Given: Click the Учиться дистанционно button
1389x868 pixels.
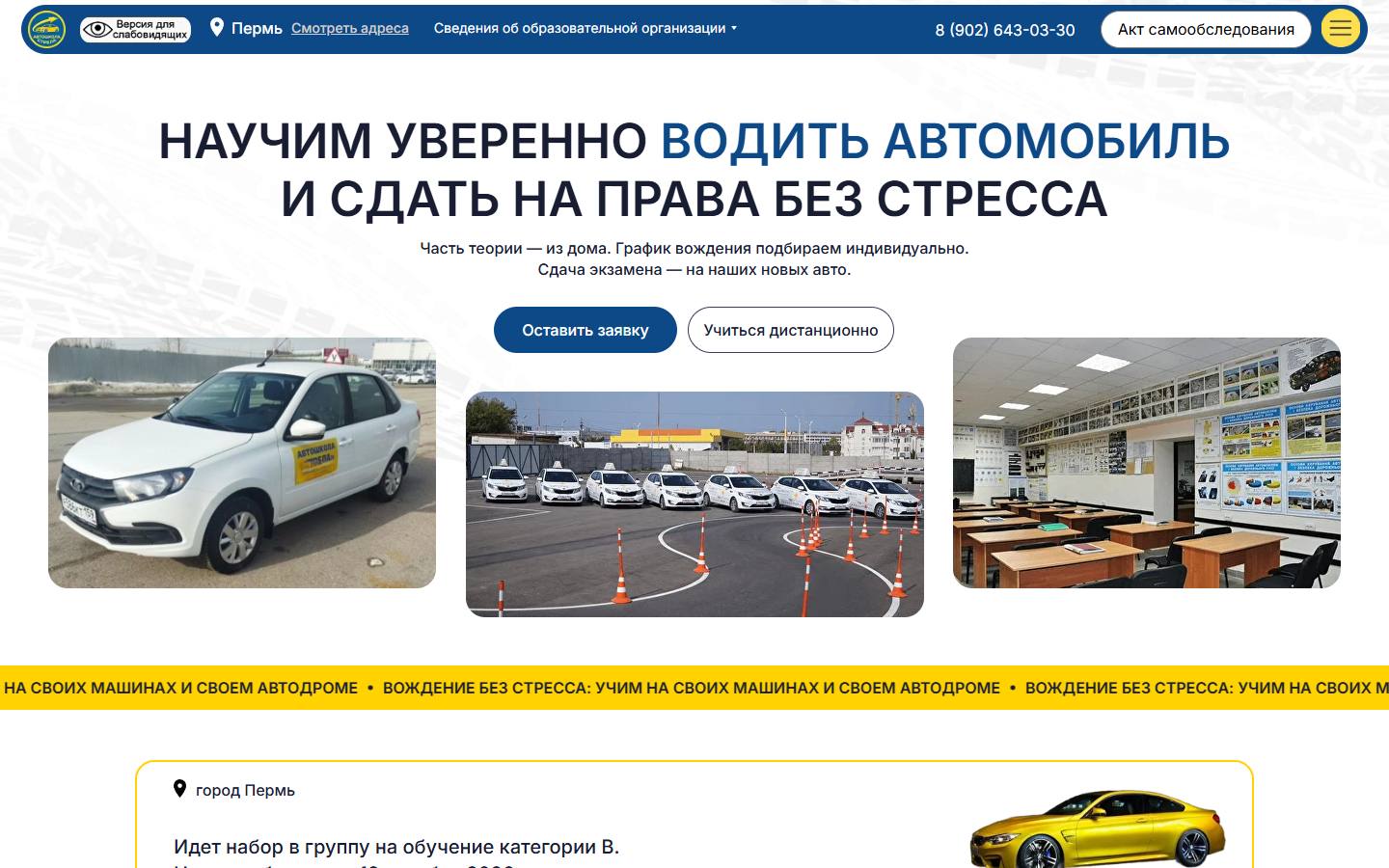Looking at the screenshot, I should point(791,330).
